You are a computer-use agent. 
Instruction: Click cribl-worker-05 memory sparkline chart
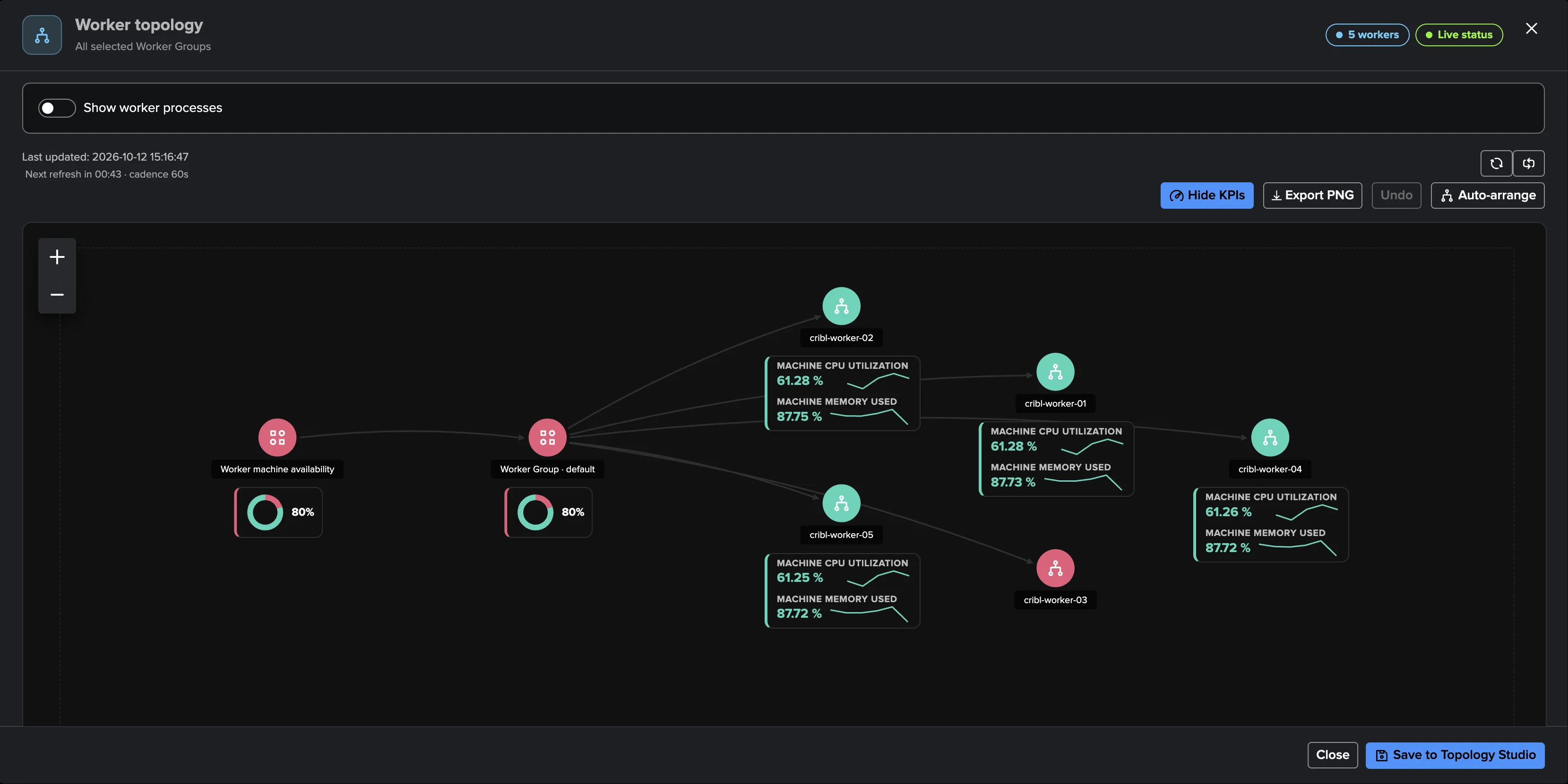click(x=869, y=614)
